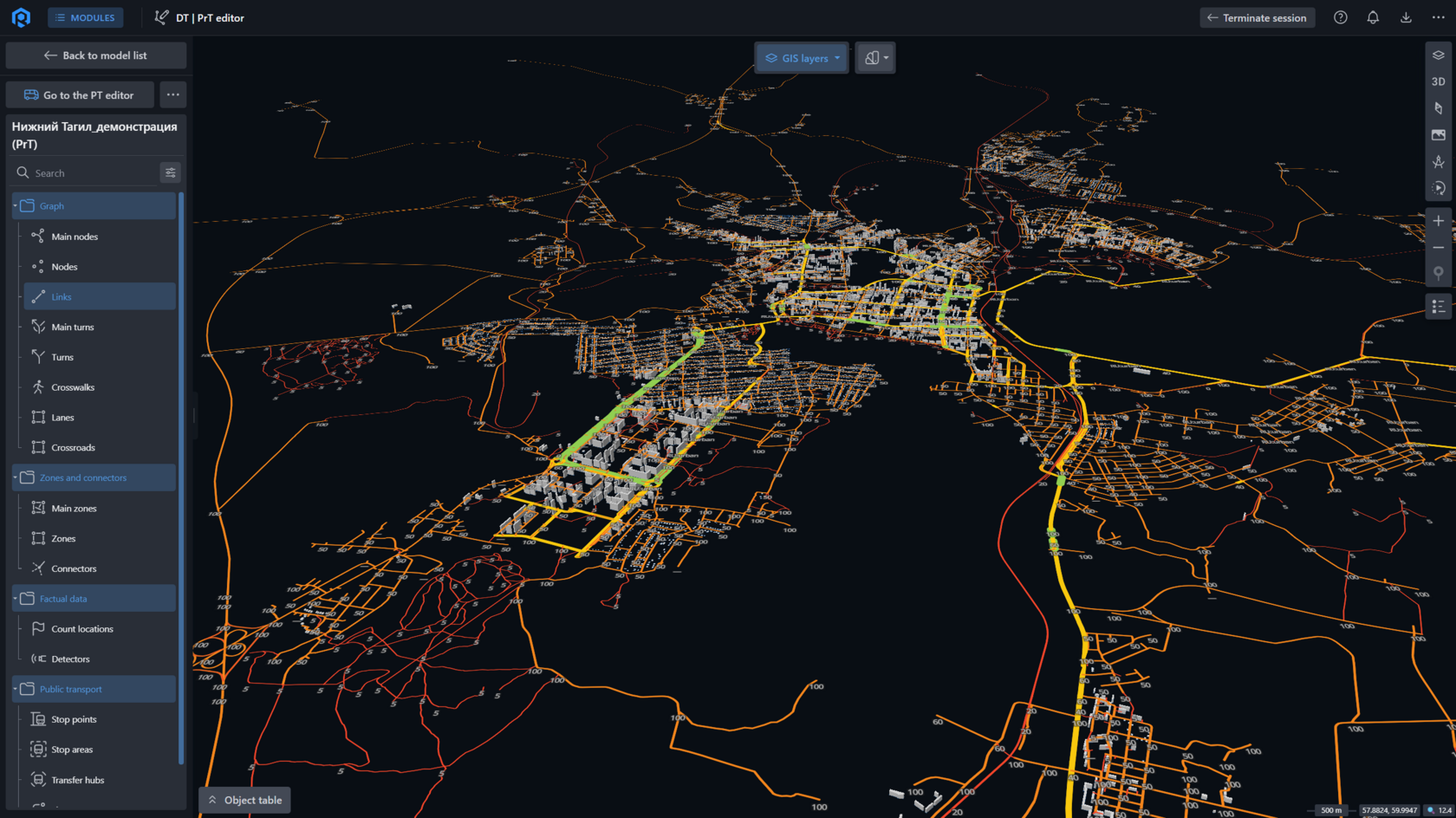1456x818 pixels.
Task: Expand the Object table panel
Action: click(245, 800)
